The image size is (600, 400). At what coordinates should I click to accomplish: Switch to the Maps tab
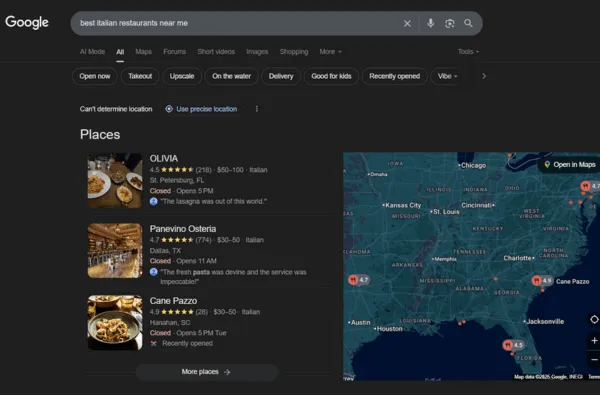(x=144, y=51)
